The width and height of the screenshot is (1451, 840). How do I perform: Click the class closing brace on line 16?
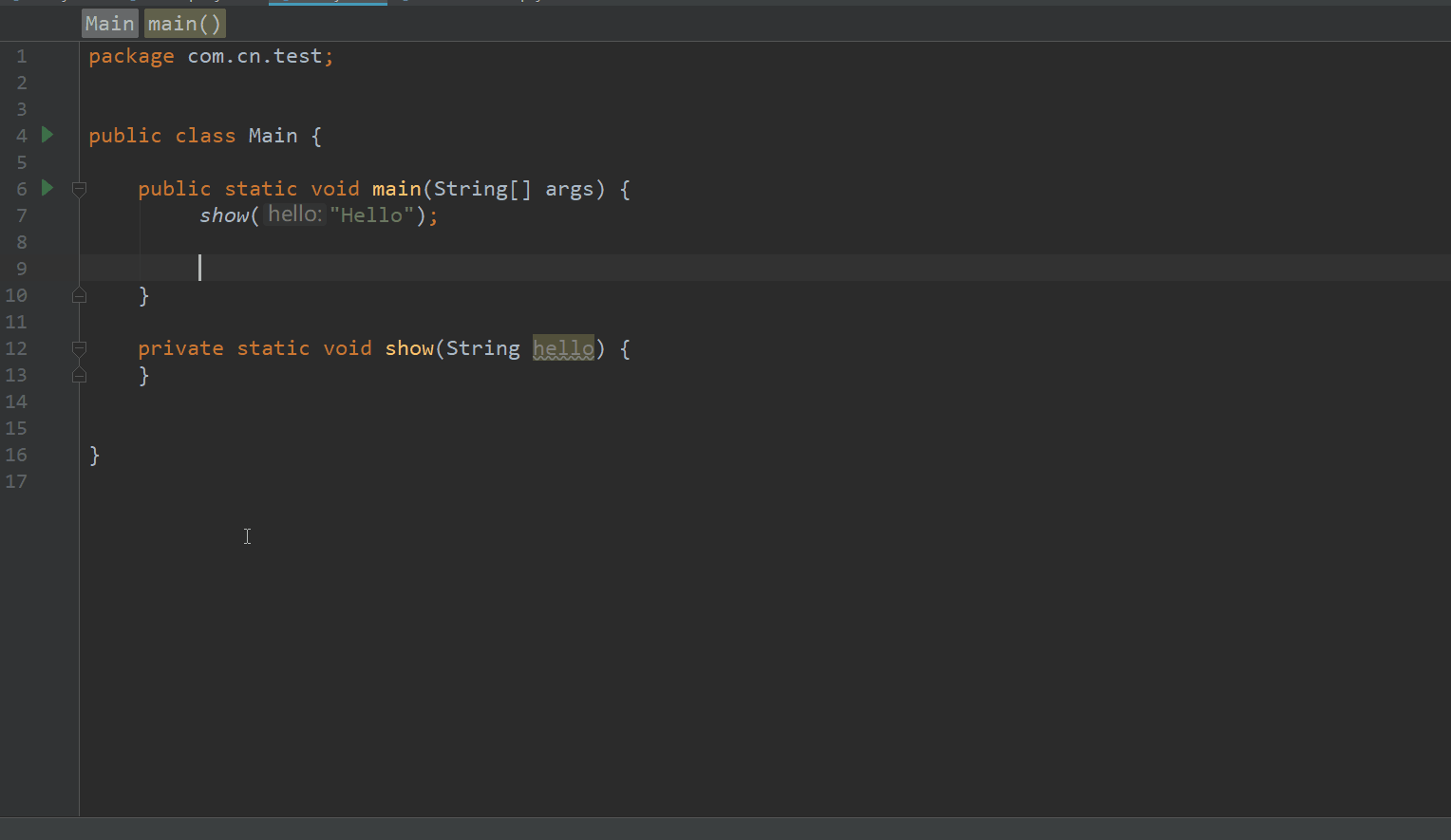[94, 455]
